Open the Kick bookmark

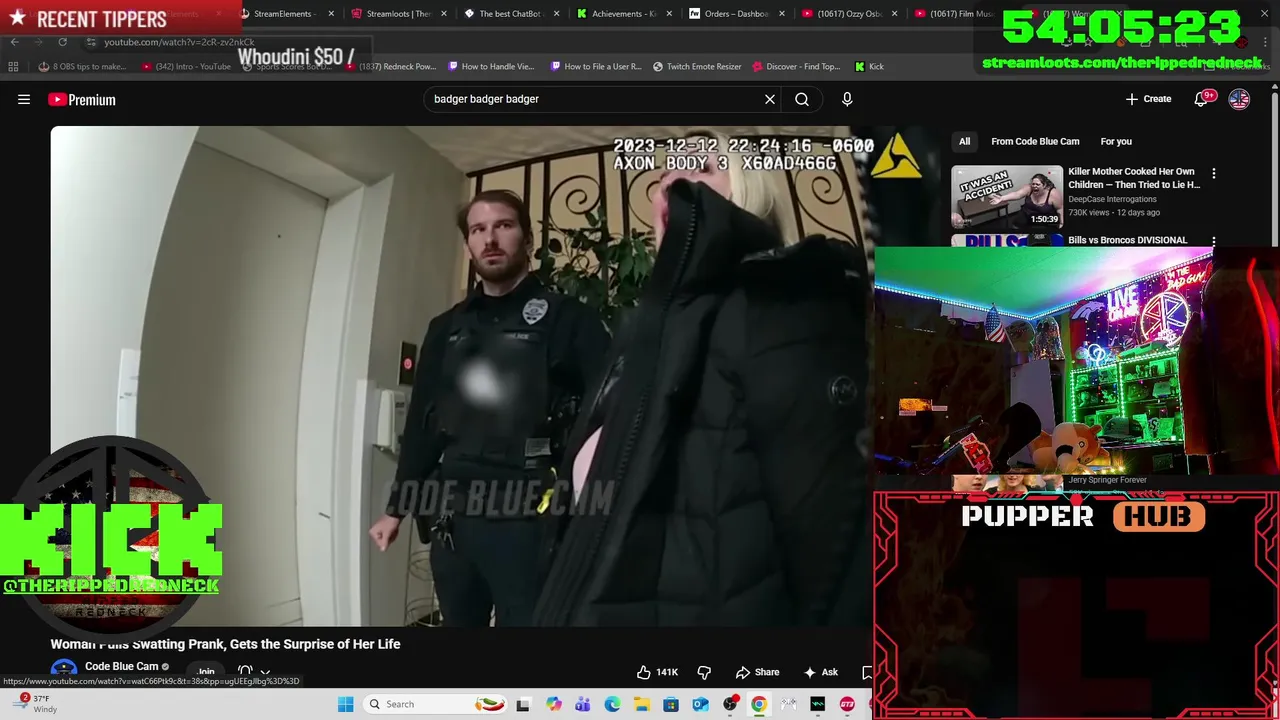869,66
